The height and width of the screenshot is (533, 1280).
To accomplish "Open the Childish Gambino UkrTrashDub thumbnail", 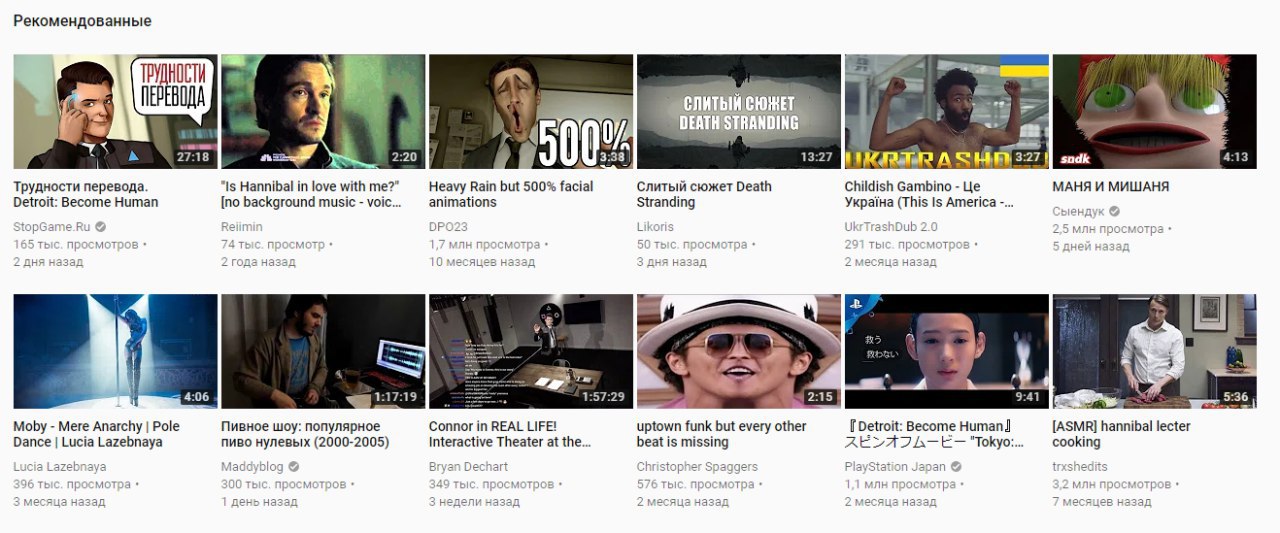I will point(947,111).
